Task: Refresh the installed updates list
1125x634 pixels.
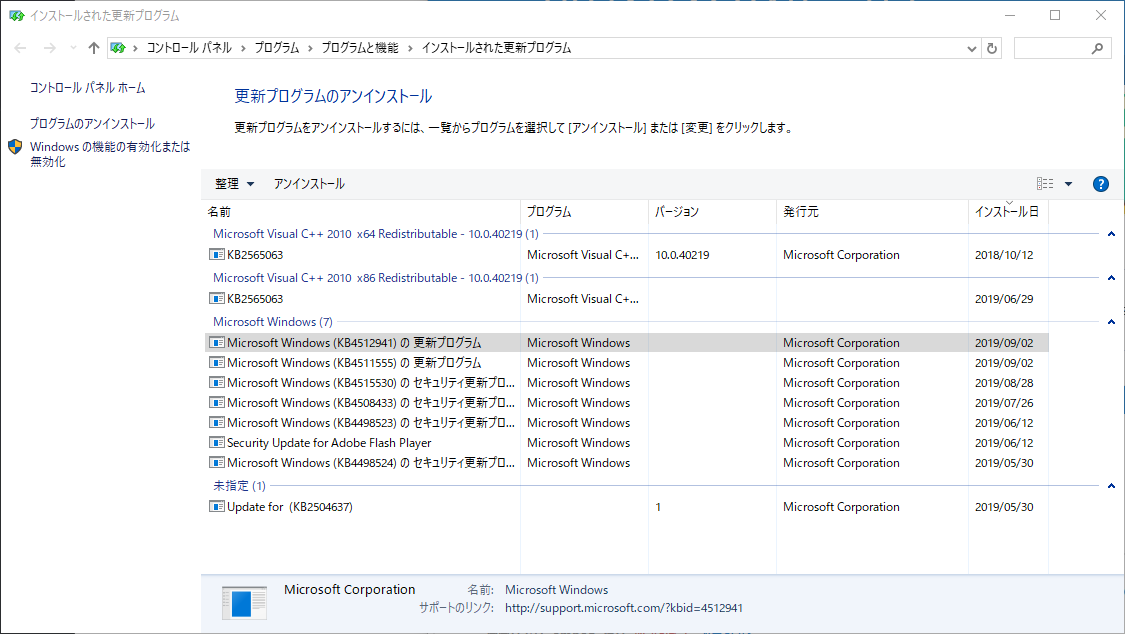Action: coord(992,48)
